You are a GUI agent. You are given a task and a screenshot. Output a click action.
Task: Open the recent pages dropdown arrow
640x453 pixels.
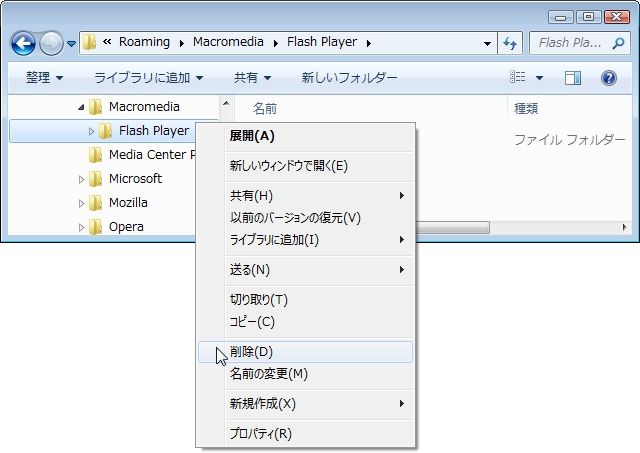click(71, 43)
